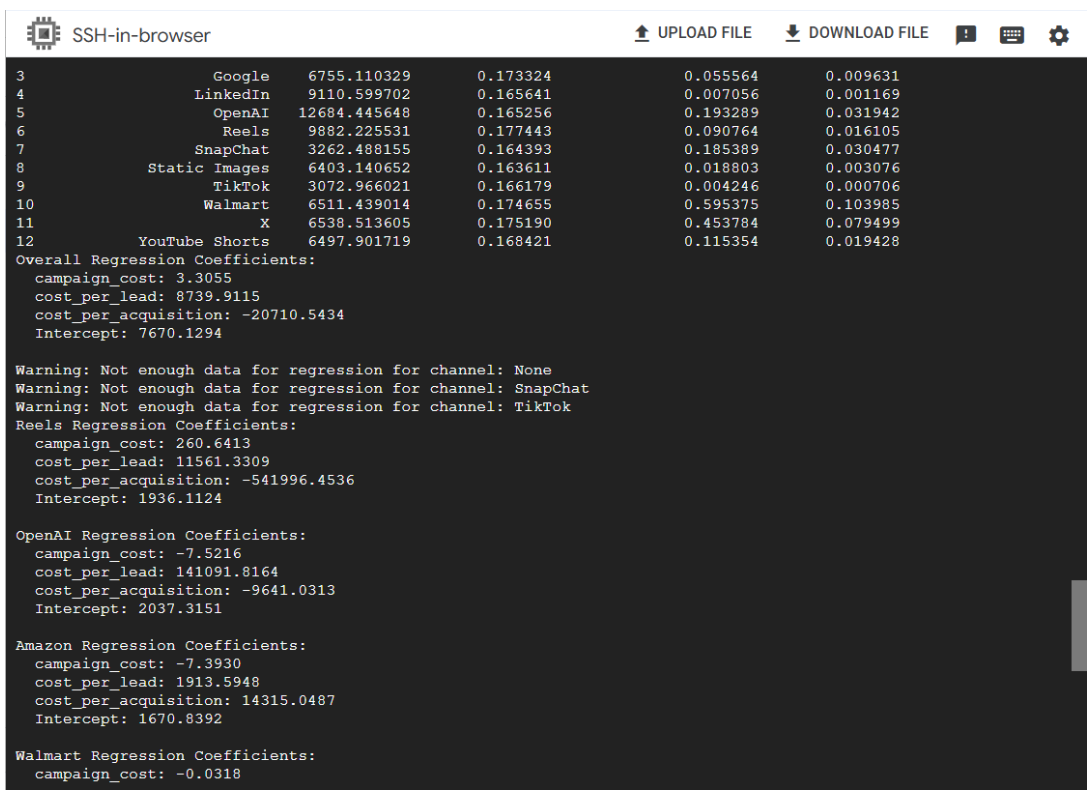Image resolution: width=1091 pixels, height=797 pixels.
Task: Click the Intercept: 7670.1294 line
Action: [128, 333]
